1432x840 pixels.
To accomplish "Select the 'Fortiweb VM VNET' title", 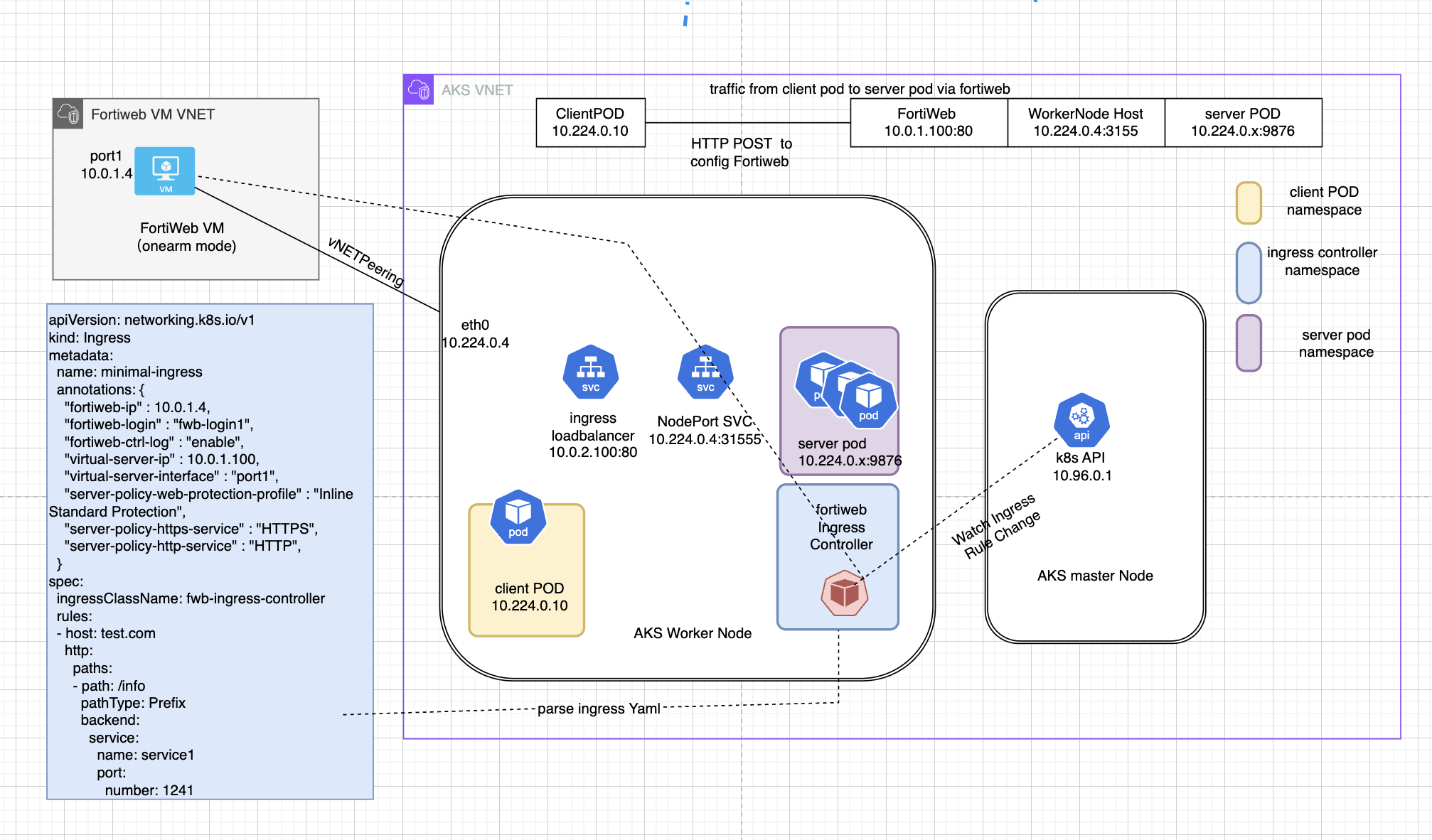I will [x=153, y=114].
